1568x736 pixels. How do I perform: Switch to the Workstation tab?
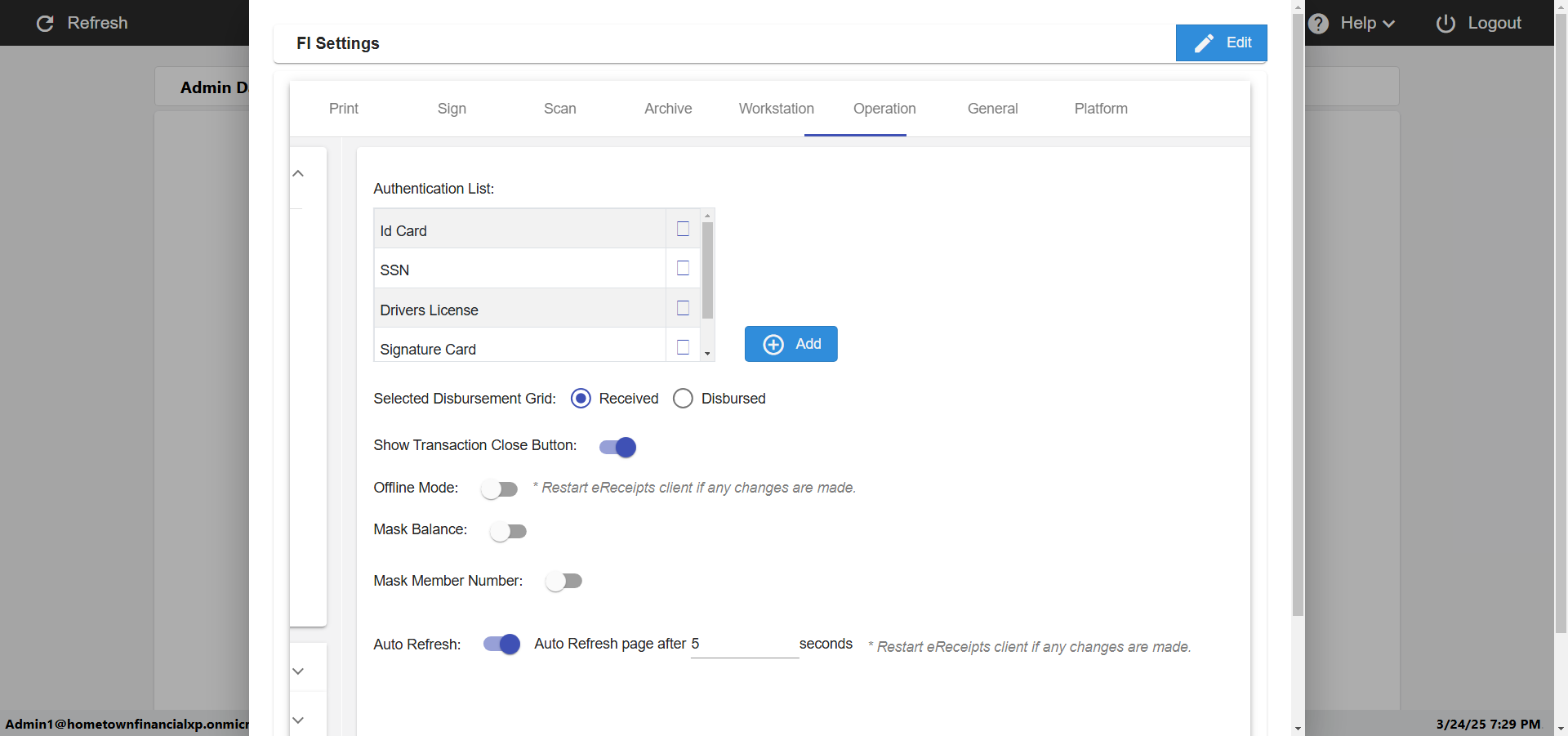(776, 109)
